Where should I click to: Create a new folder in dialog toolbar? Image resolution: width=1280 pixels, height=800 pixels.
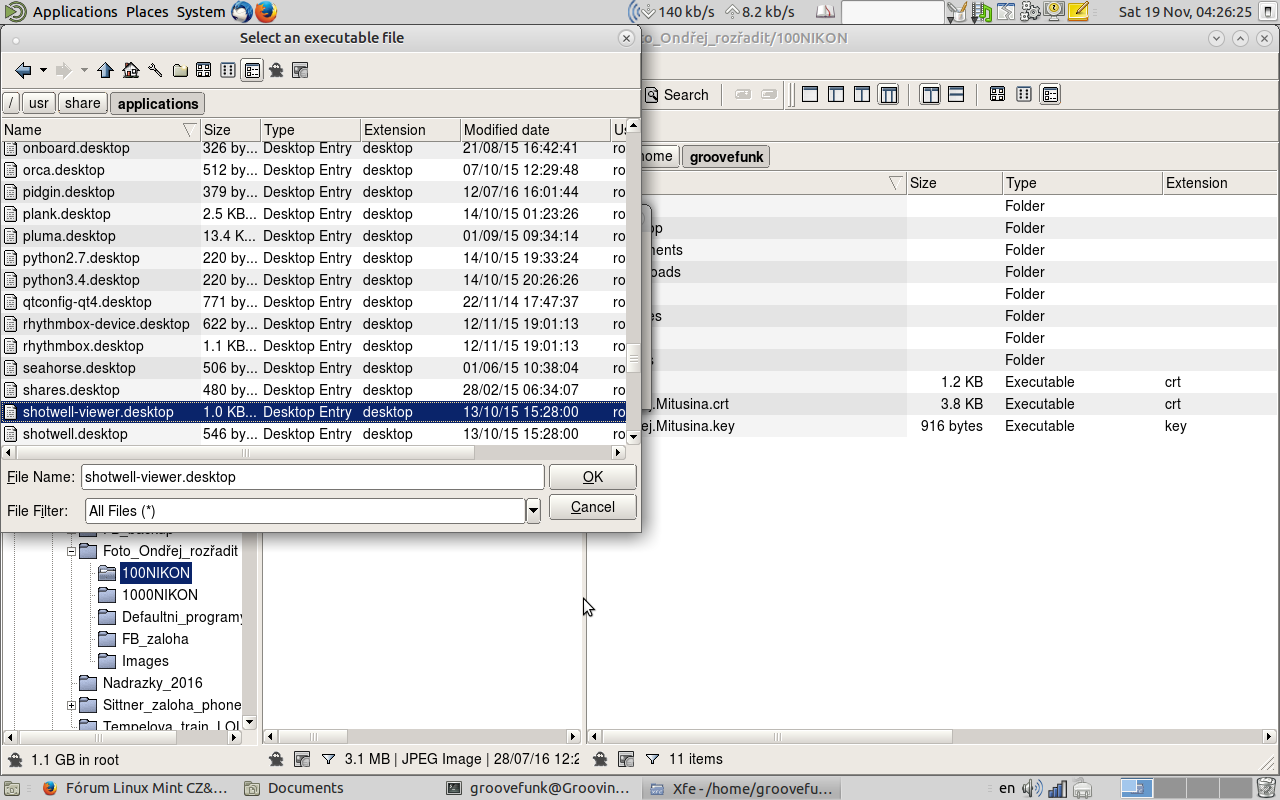180,70
